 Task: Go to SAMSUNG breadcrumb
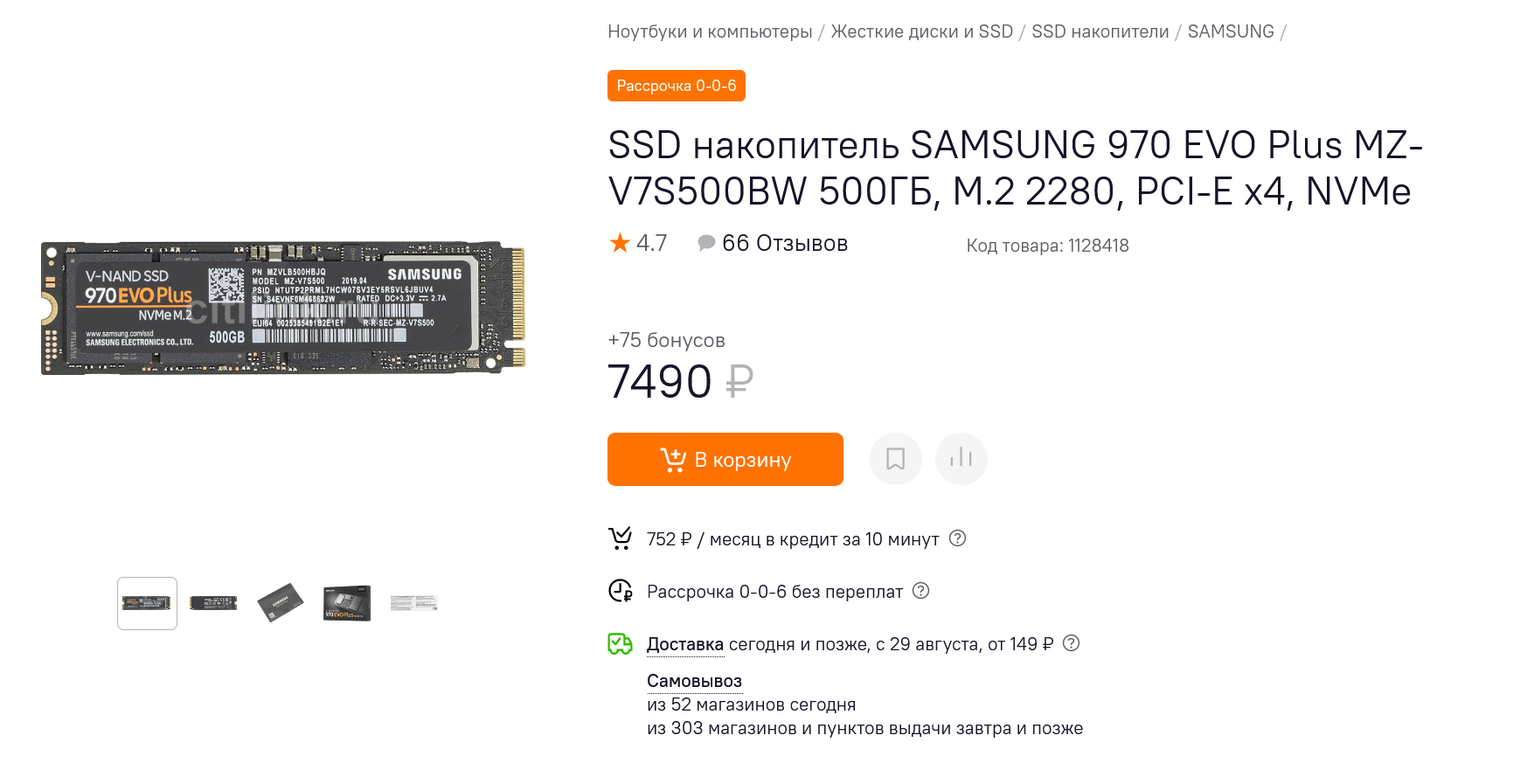click(x=1231, y=31)
